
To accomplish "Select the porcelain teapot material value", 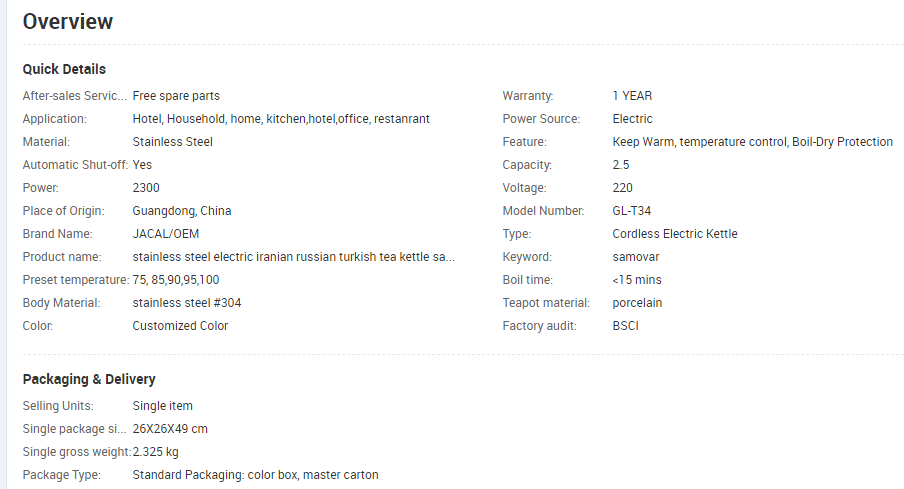I will pyautogui.click(x=637, y=303).
